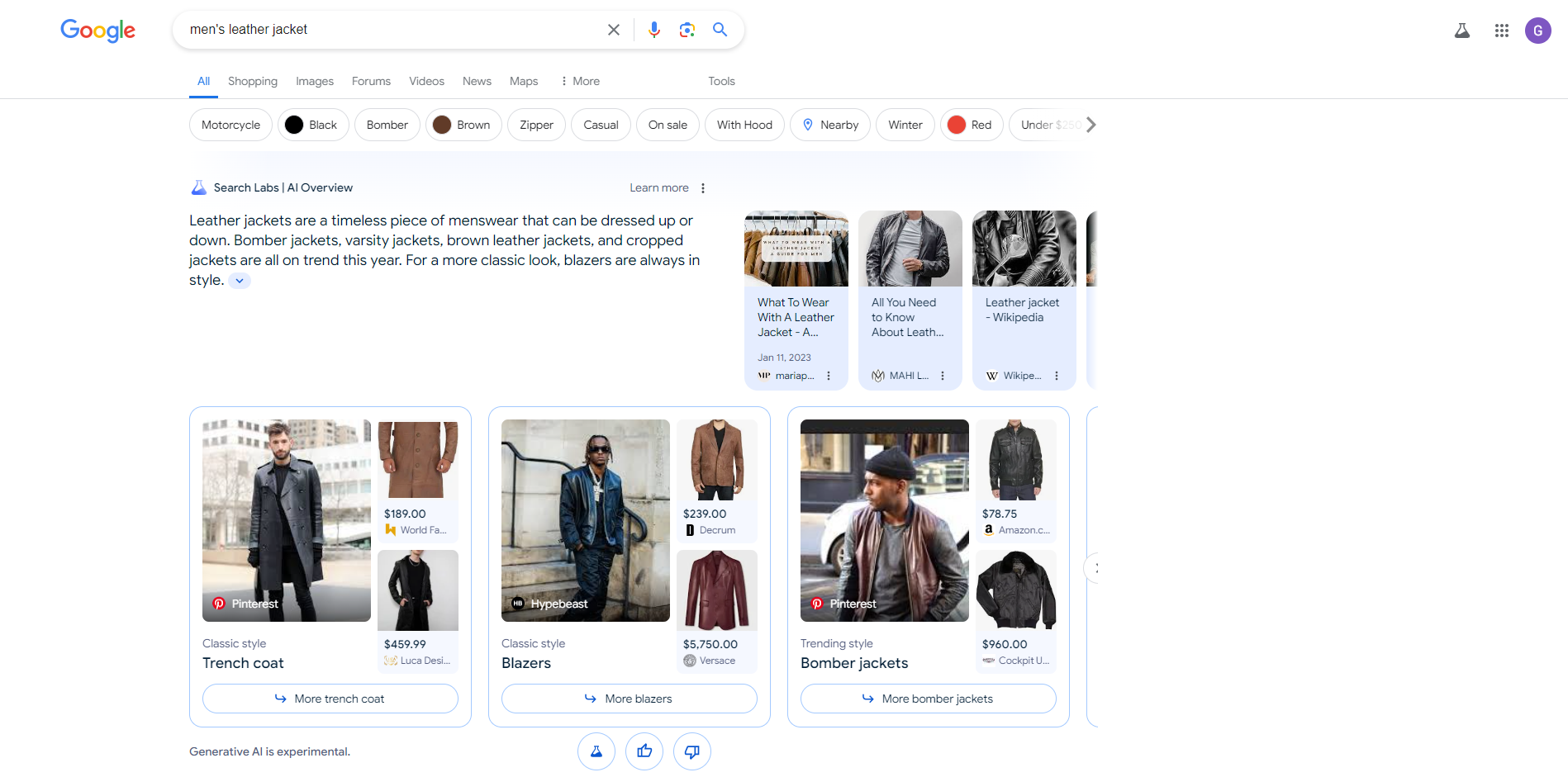Viewport: 1568px width, 777px height.
Task: Filter by Red color chip
Action: pos(972,125)
